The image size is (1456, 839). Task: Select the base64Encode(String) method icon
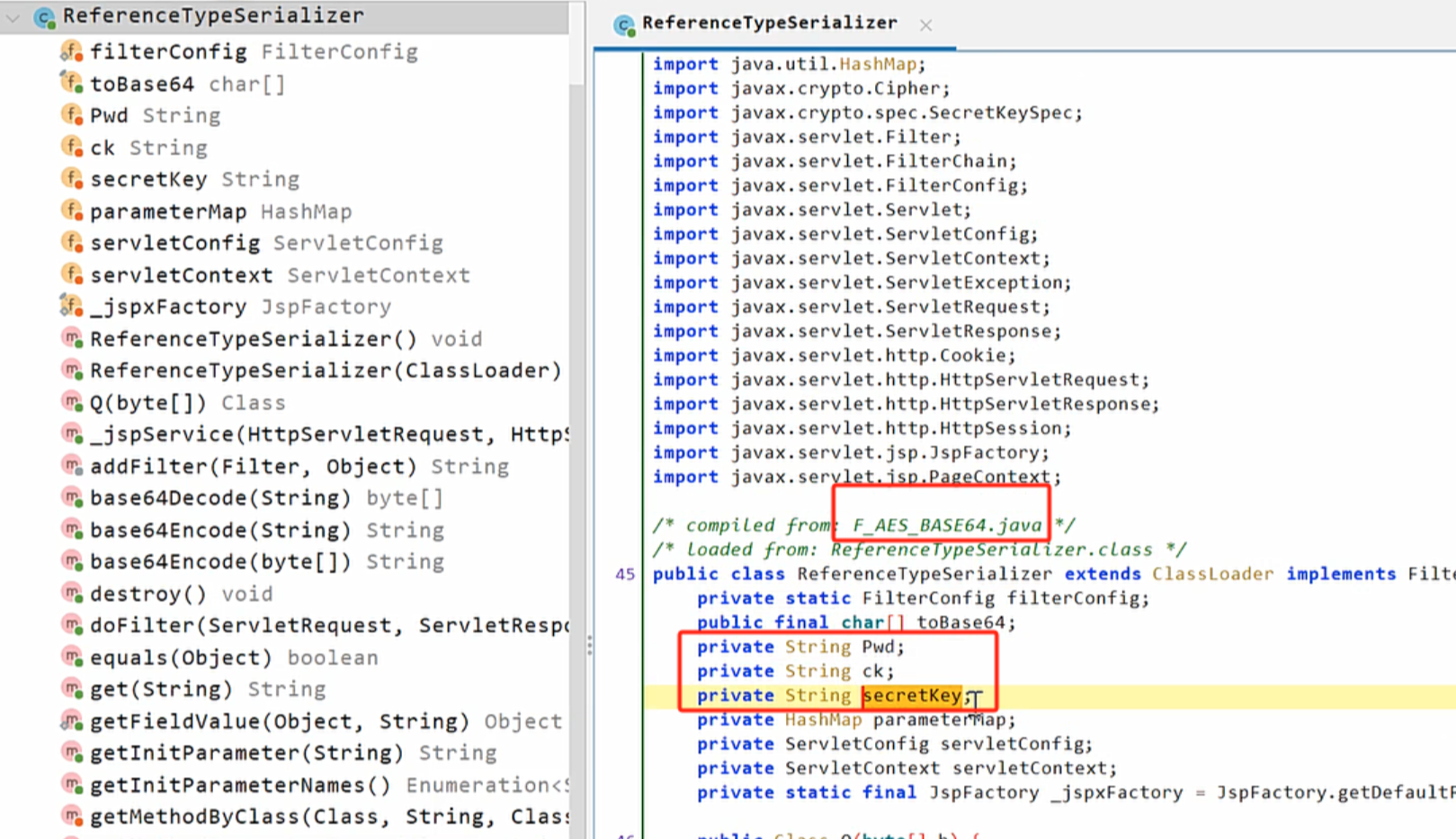[72, 530]
